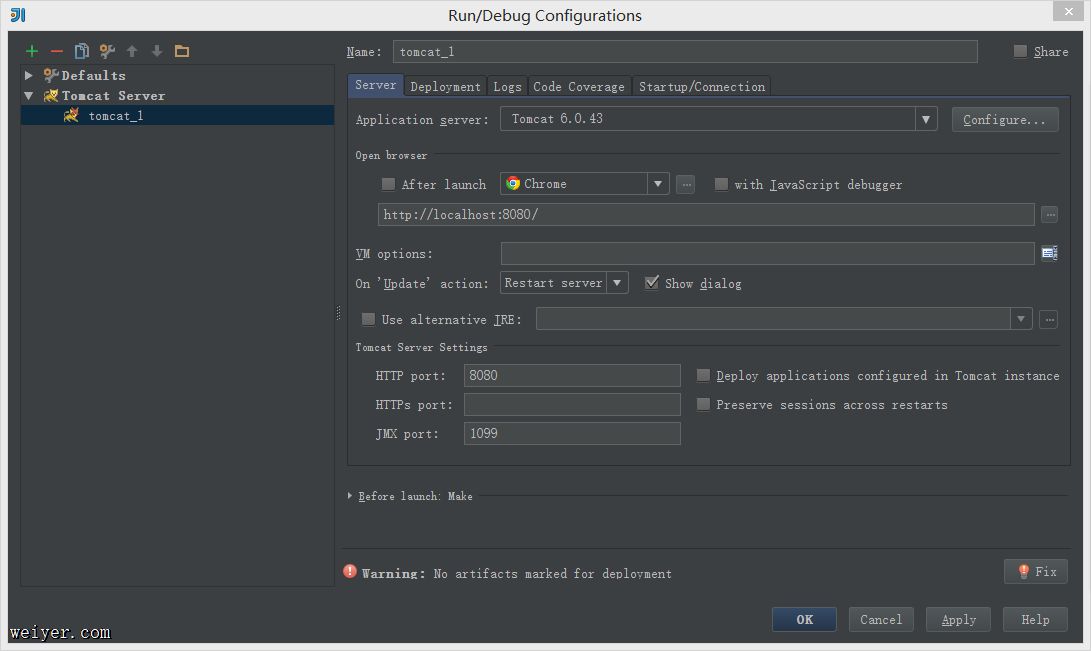Check Preserve sessions across restarts
1091x651 pixels.
coord(703,404)
